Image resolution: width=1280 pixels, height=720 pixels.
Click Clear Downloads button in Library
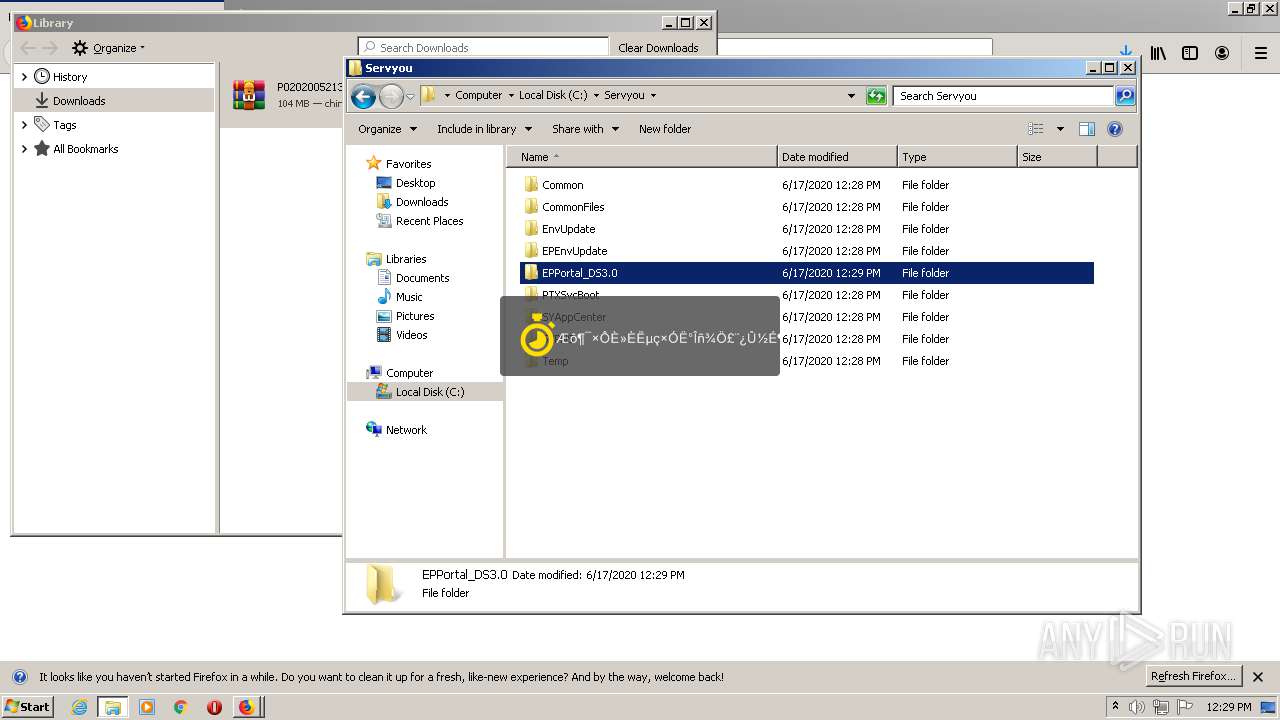pos(658,47)
